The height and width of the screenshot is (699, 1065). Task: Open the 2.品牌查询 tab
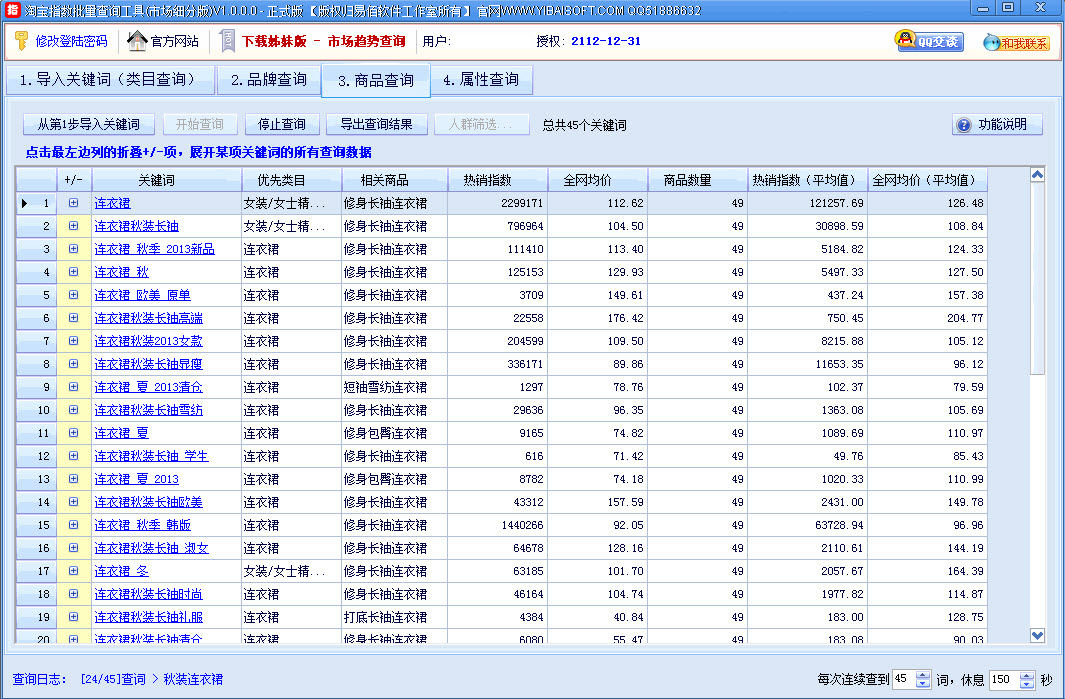(x=269, y=80)
